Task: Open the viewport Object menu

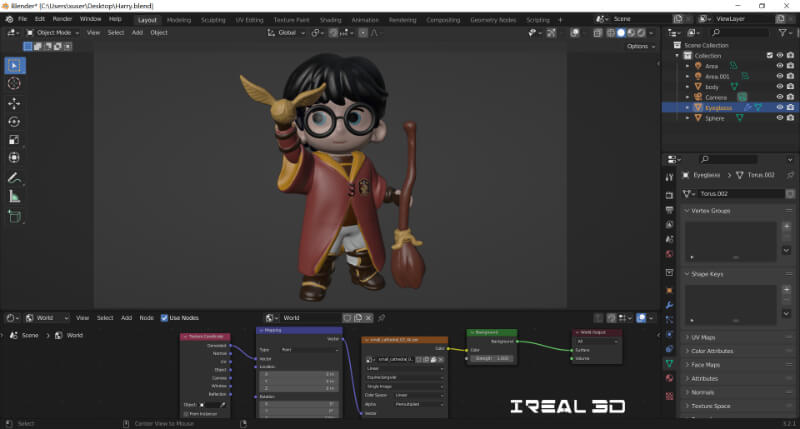Action: click(x=159, y=33)
